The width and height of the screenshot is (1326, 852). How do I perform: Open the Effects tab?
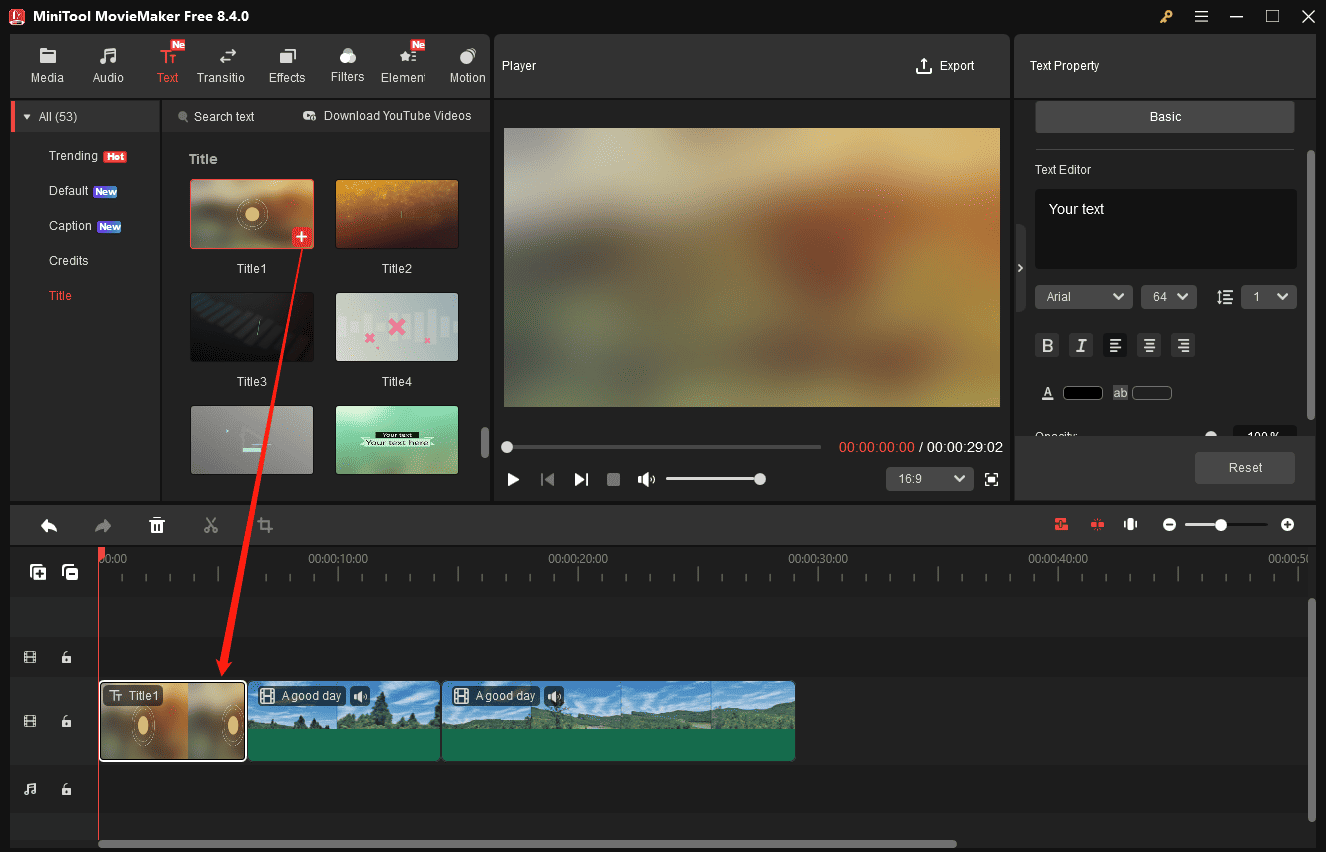point(287,66)
